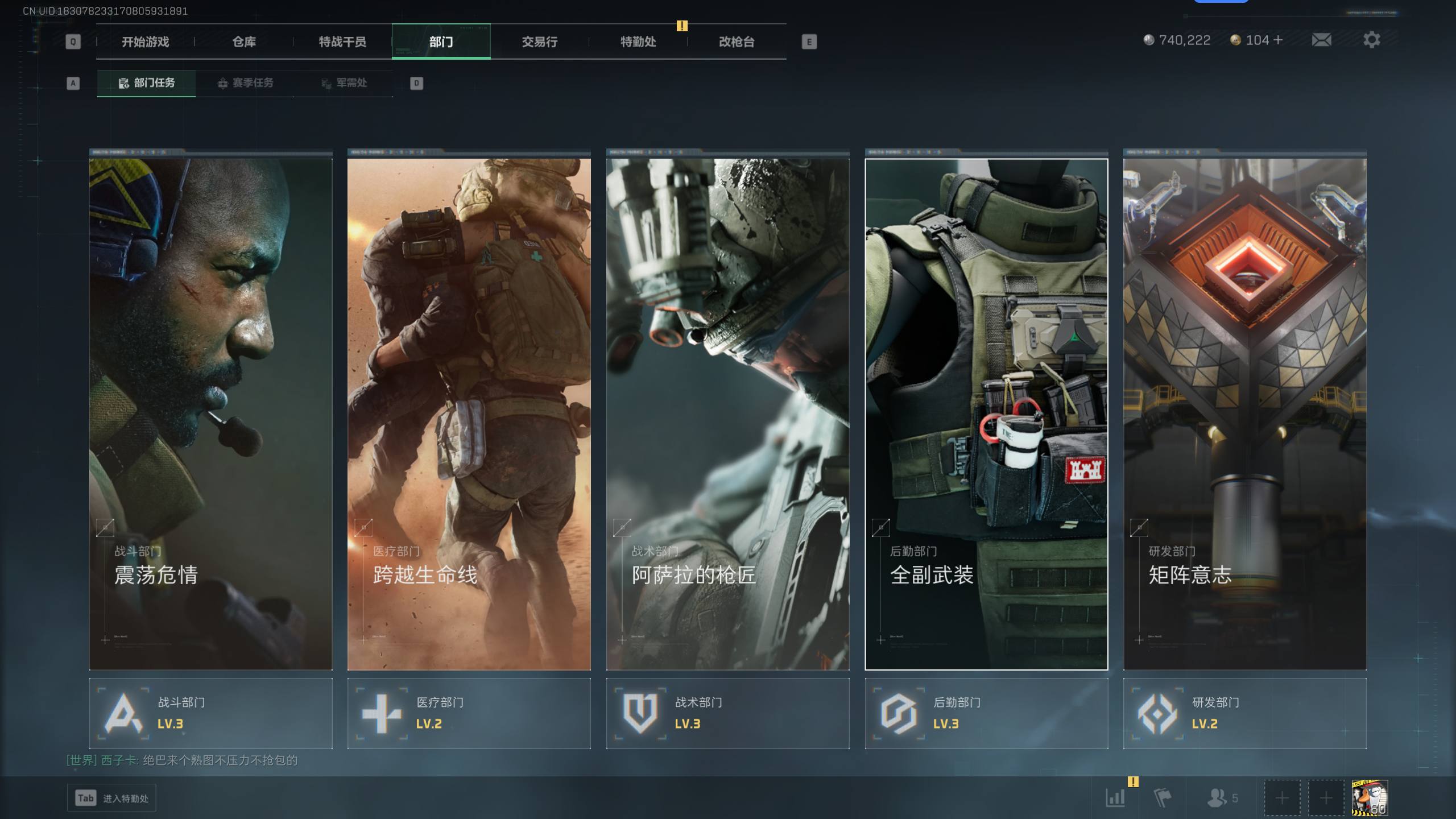Go to the 特勤处 tab
The width and height of the screenshot is (1456, 819).
point(638,42)
